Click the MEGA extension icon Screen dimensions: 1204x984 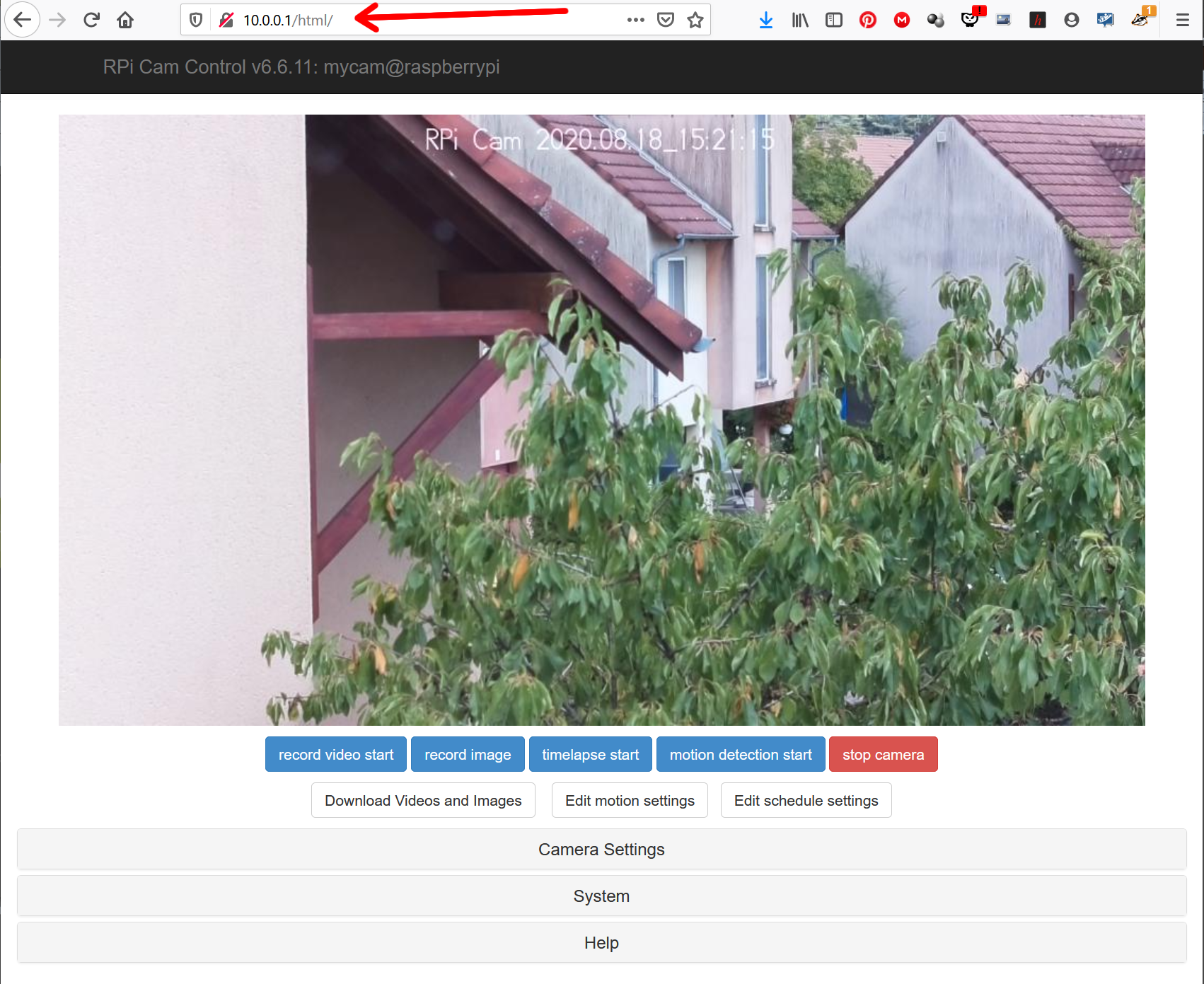click(x=902, y=20)
